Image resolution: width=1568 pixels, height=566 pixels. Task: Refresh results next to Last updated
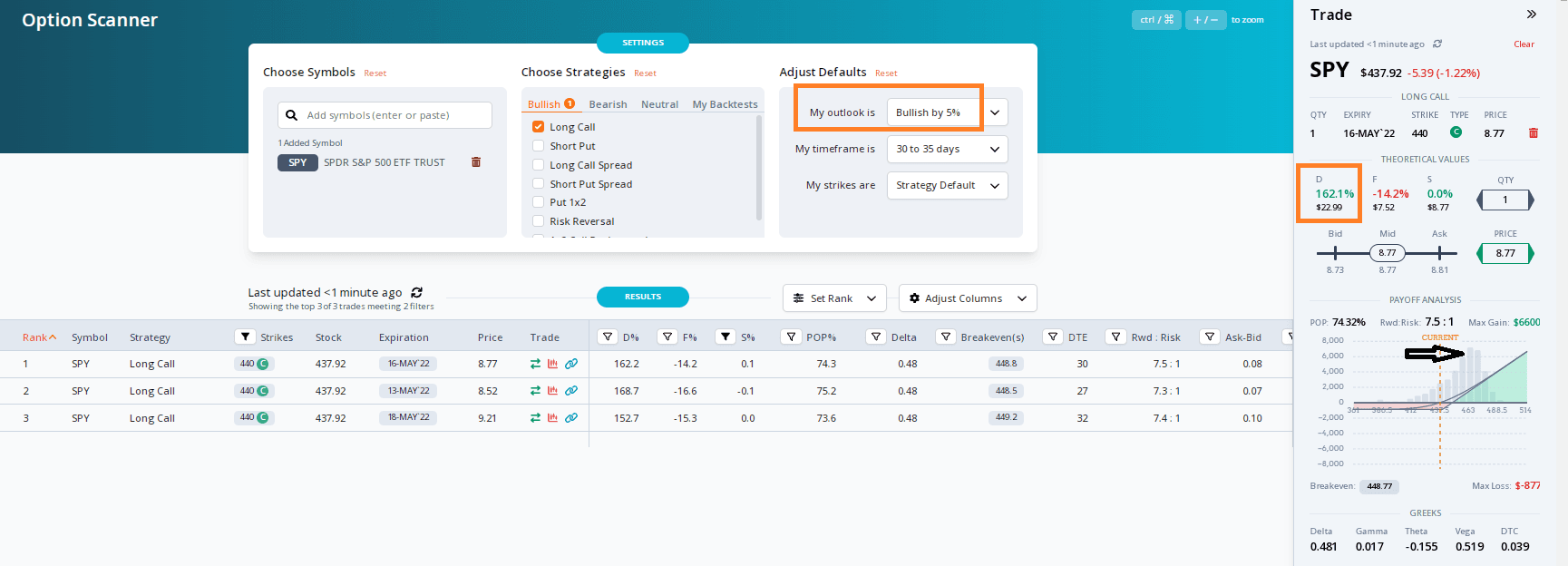pos(417,292)
